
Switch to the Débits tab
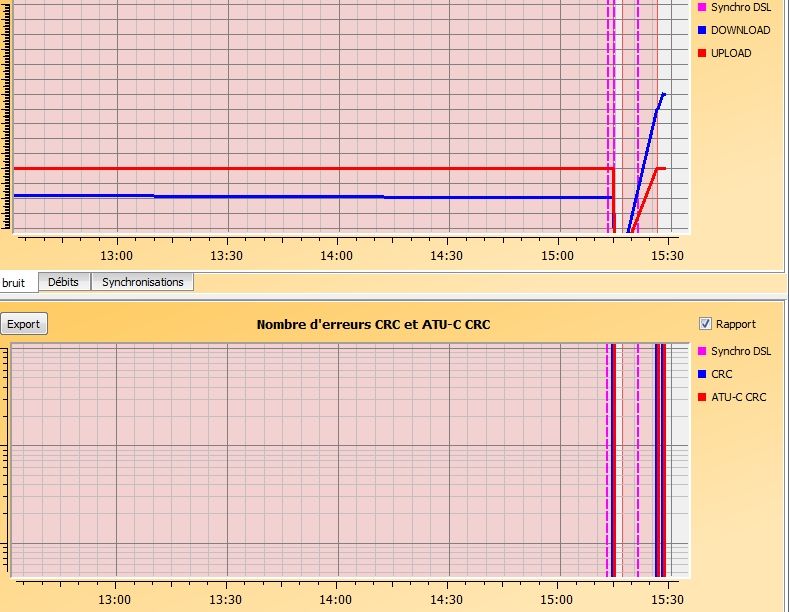64,282
